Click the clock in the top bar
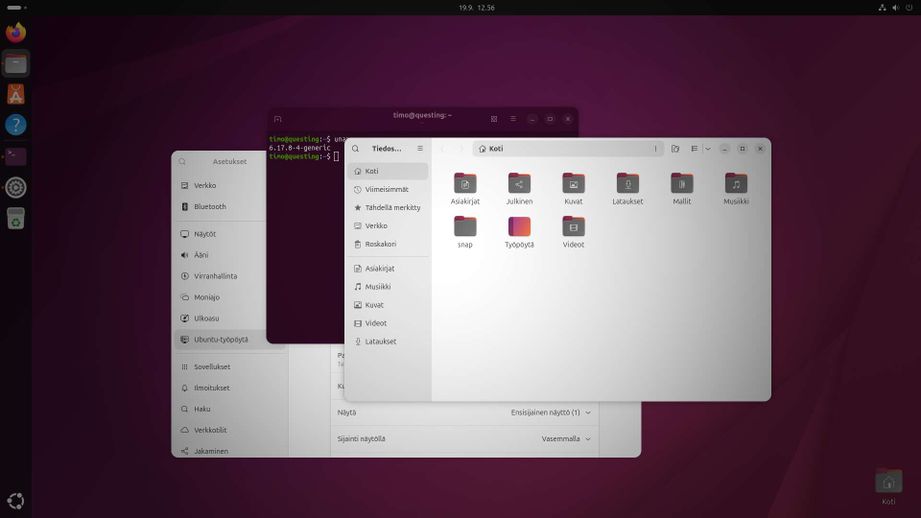Viewport: 921px width, 518px height. tap(477, 7)
